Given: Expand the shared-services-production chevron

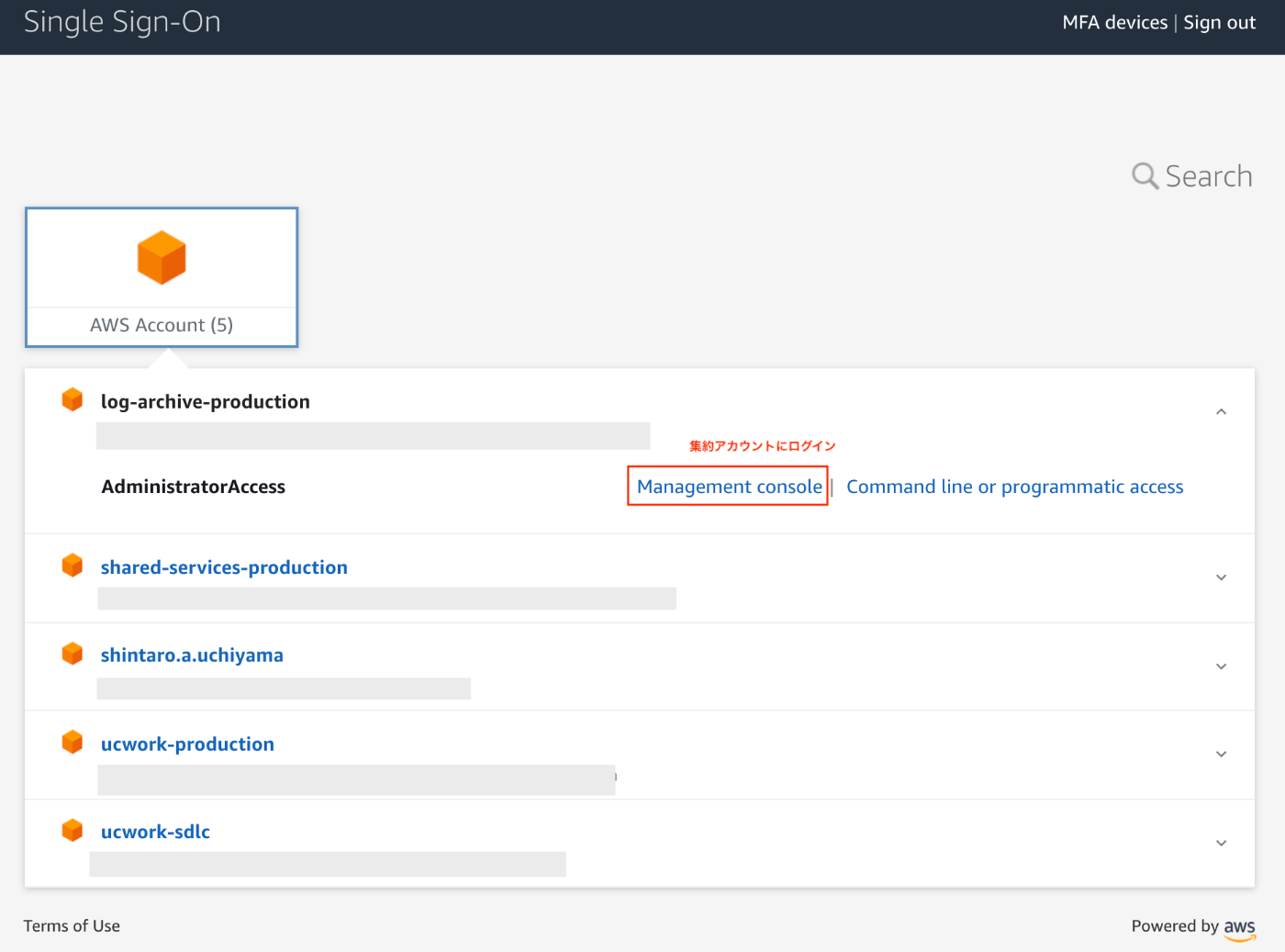Looking at the screenshot, I should click(1221, 577).
